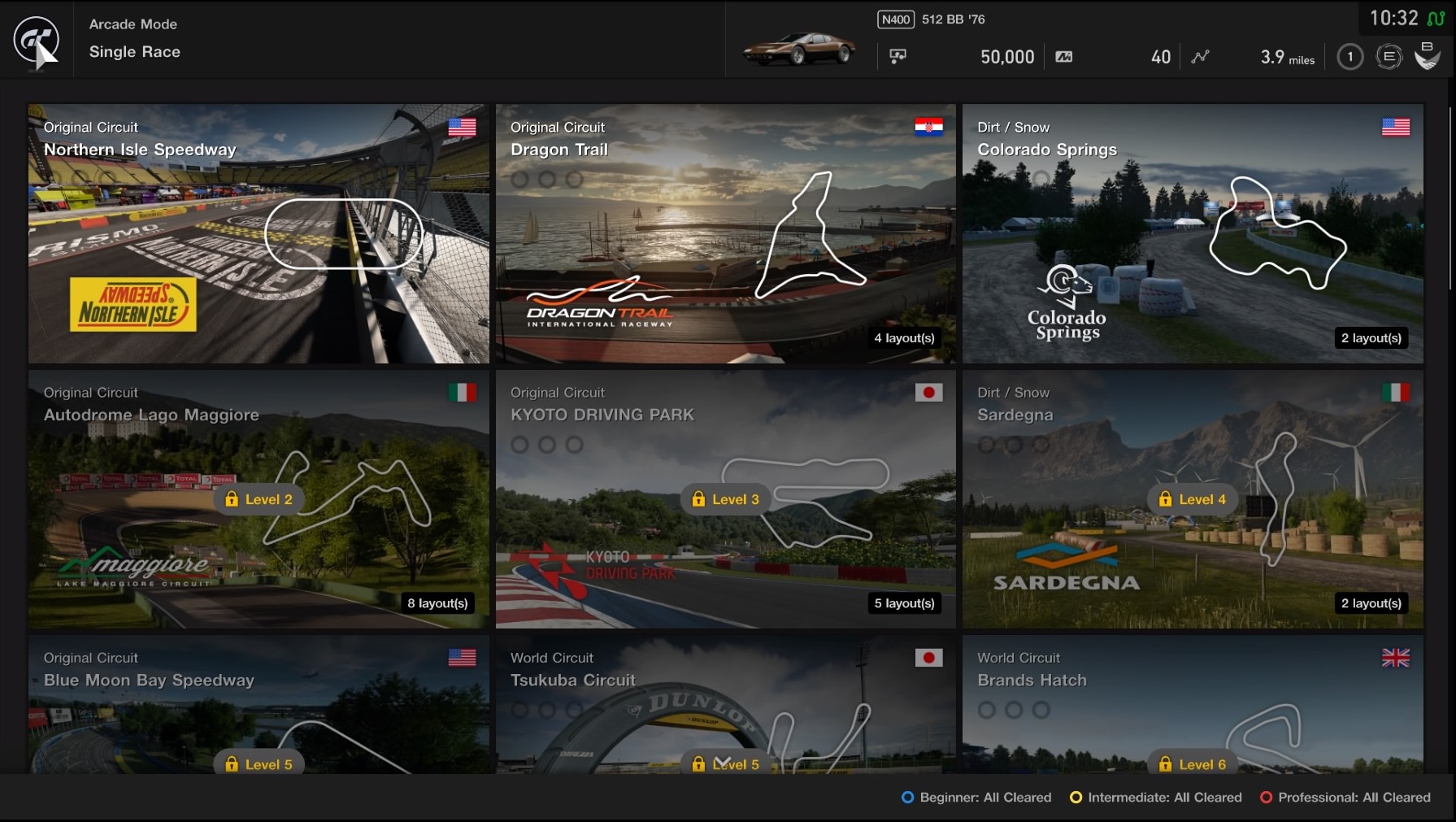Click the Italian flag on Autodrome Lago Maggiore

pos(462,393)
